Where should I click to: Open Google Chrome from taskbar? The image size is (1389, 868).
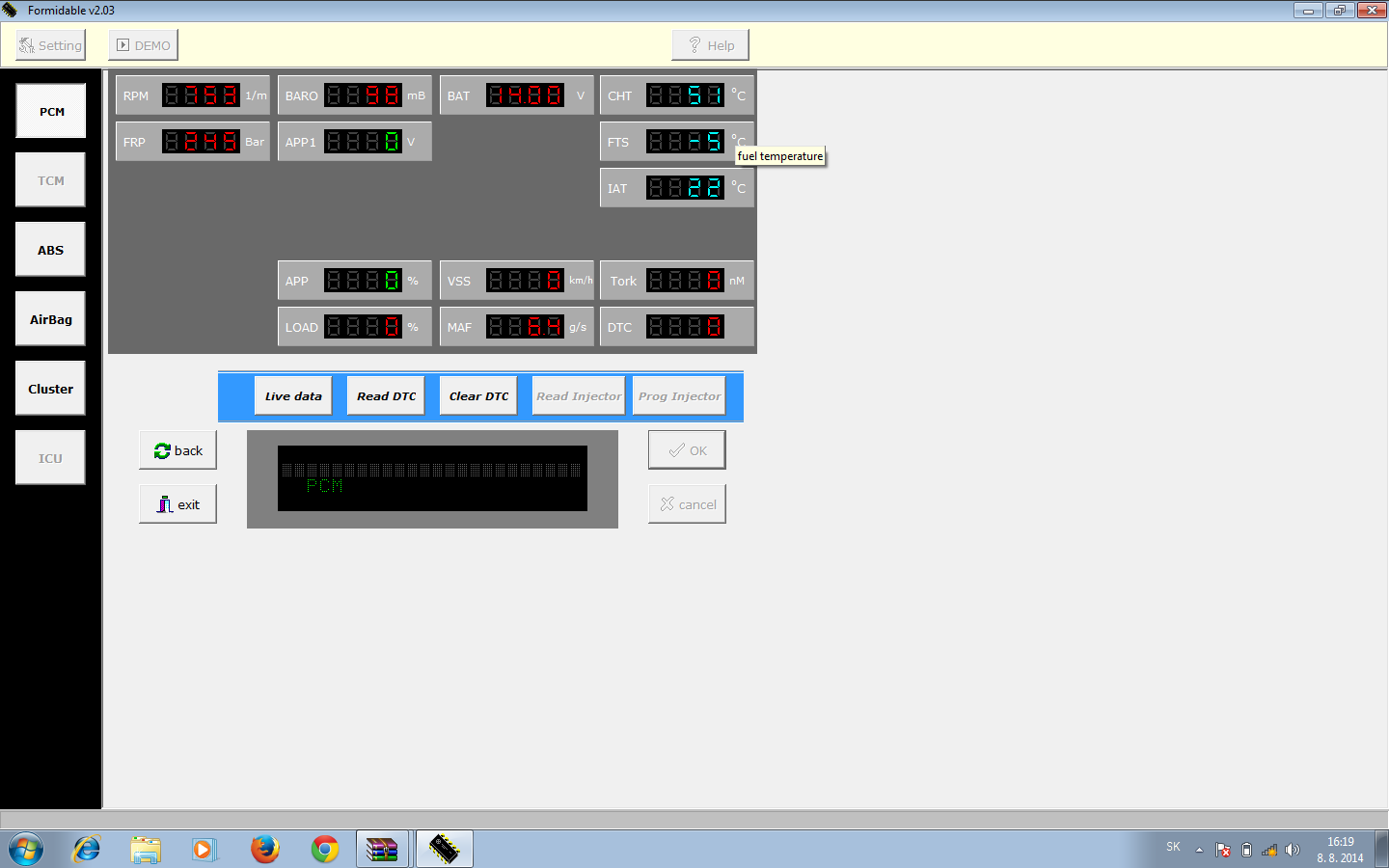pyautogui.click(x=325, y=850)
